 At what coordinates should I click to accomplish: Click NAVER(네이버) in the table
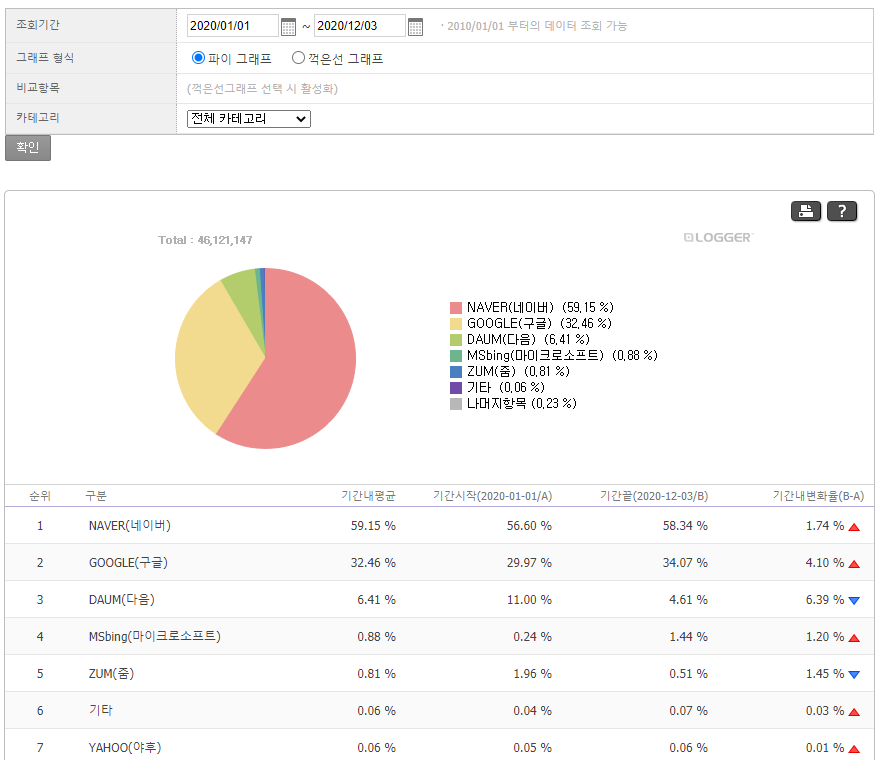[x=129, y=526]
